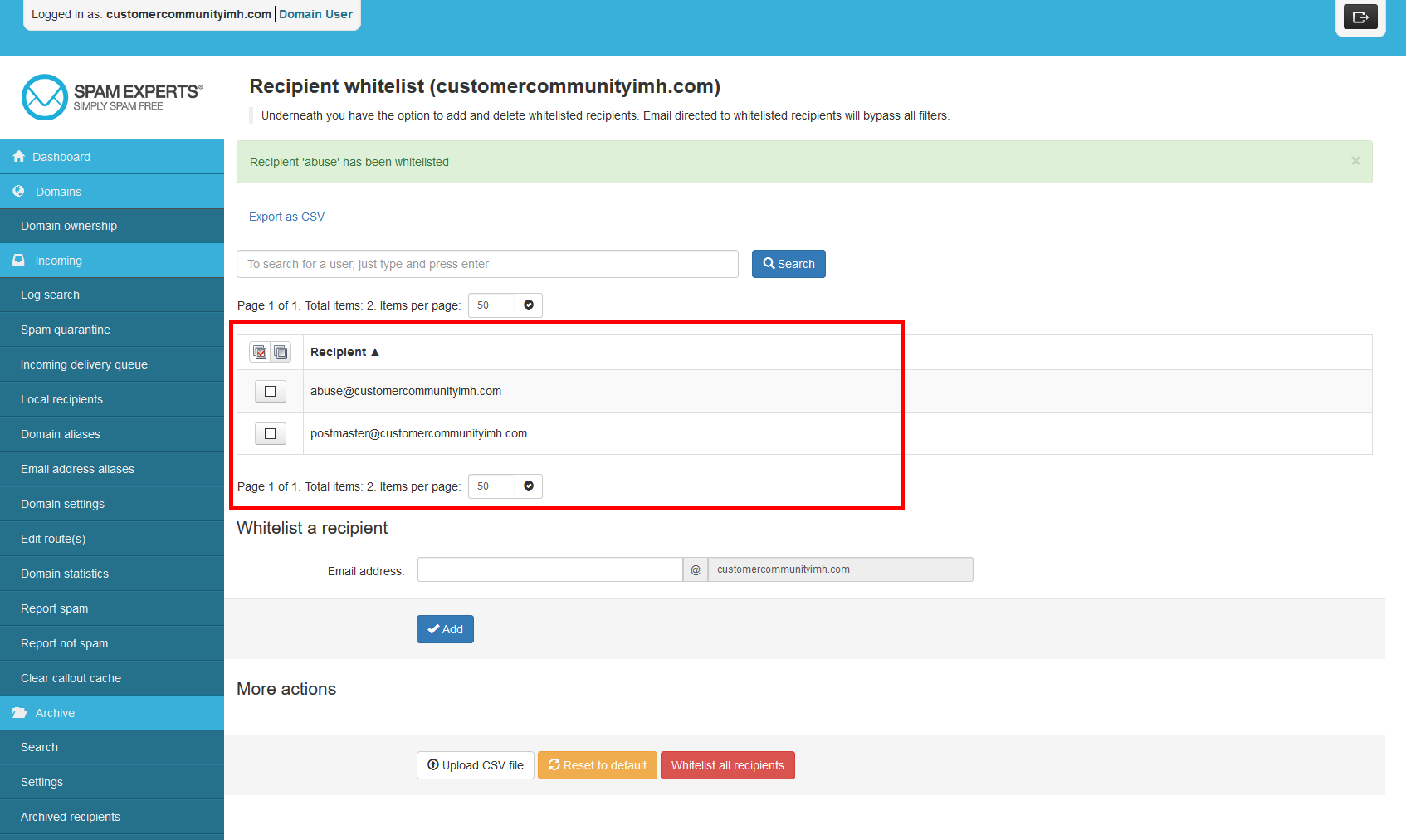Click the Export as CSV link

click(286, 217)
